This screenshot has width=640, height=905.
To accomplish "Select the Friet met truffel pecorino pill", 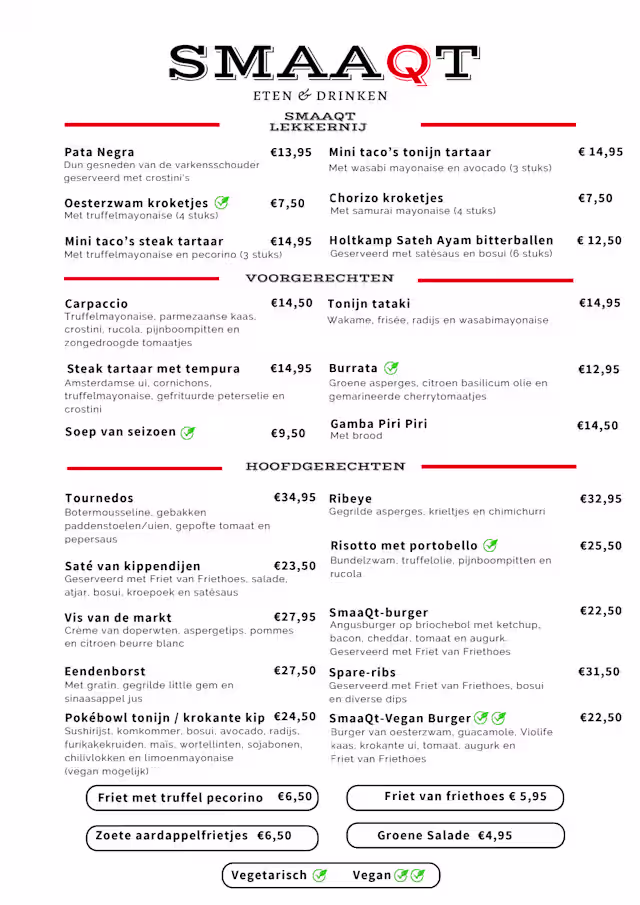I will [204, 798].
